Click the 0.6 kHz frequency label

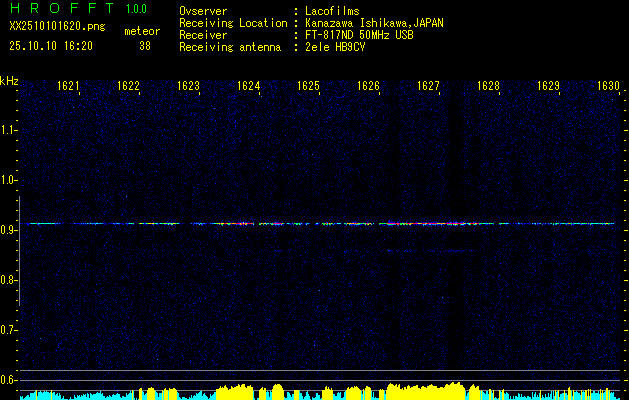(9, 379)
